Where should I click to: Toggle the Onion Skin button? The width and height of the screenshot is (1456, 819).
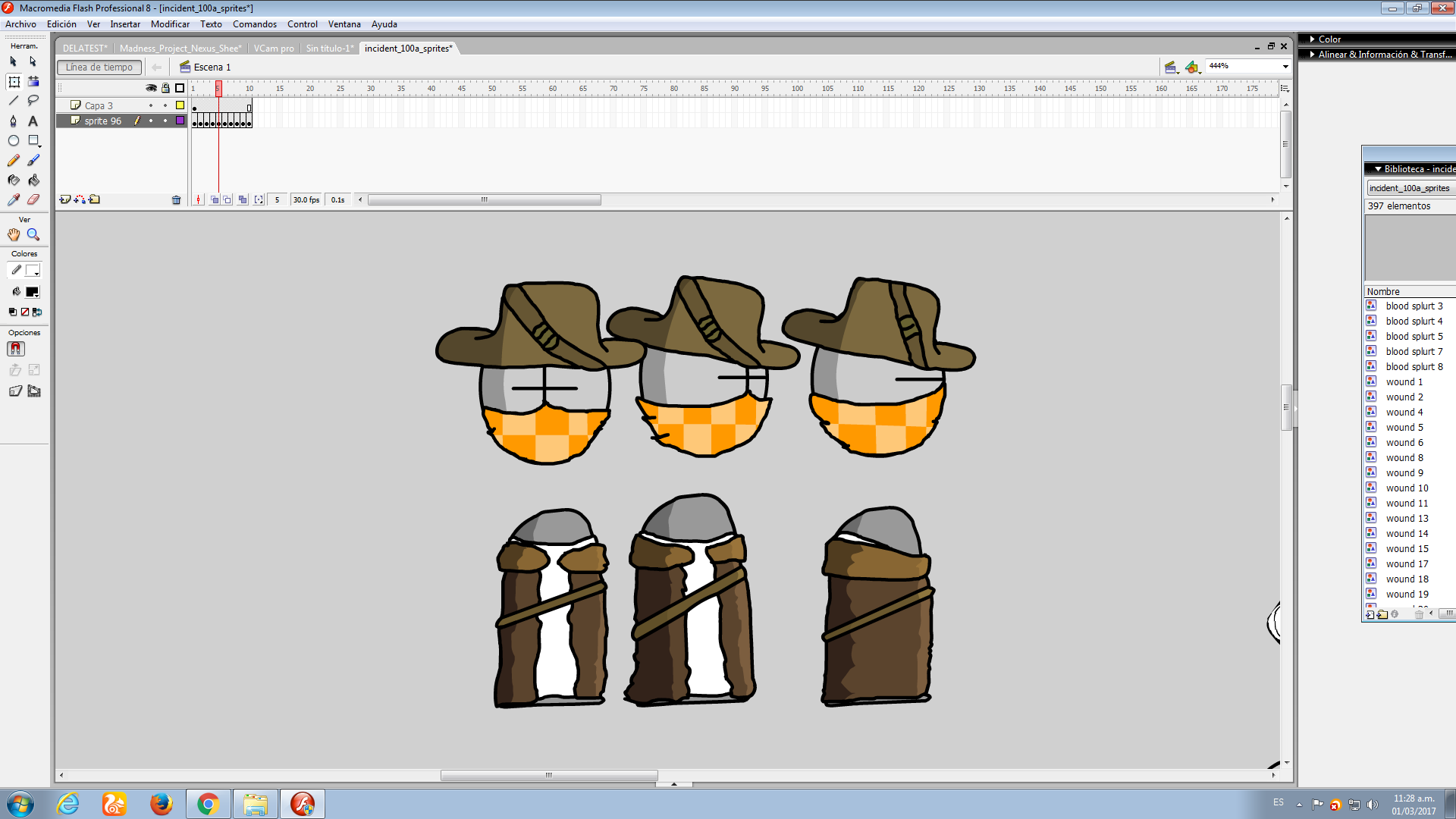coord(215,200)
